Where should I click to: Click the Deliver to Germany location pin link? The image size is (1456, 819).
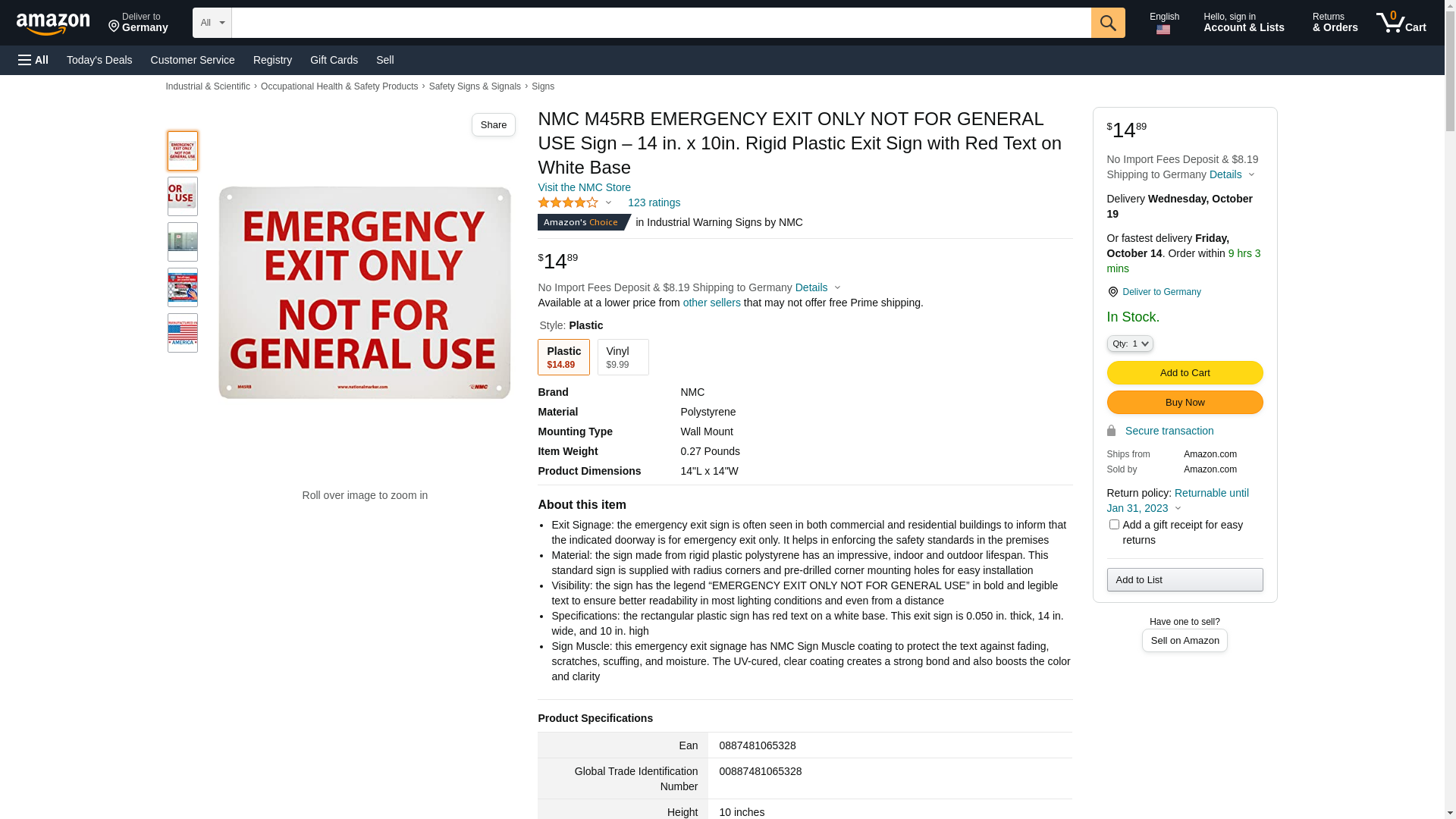pyautogui.click(x=1154, y=292)
